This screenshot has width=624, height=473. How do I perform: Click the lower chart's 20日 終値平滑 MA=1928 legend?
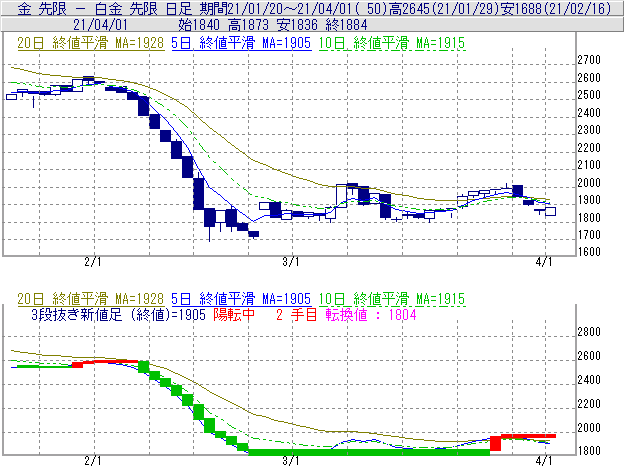[91, 299]
